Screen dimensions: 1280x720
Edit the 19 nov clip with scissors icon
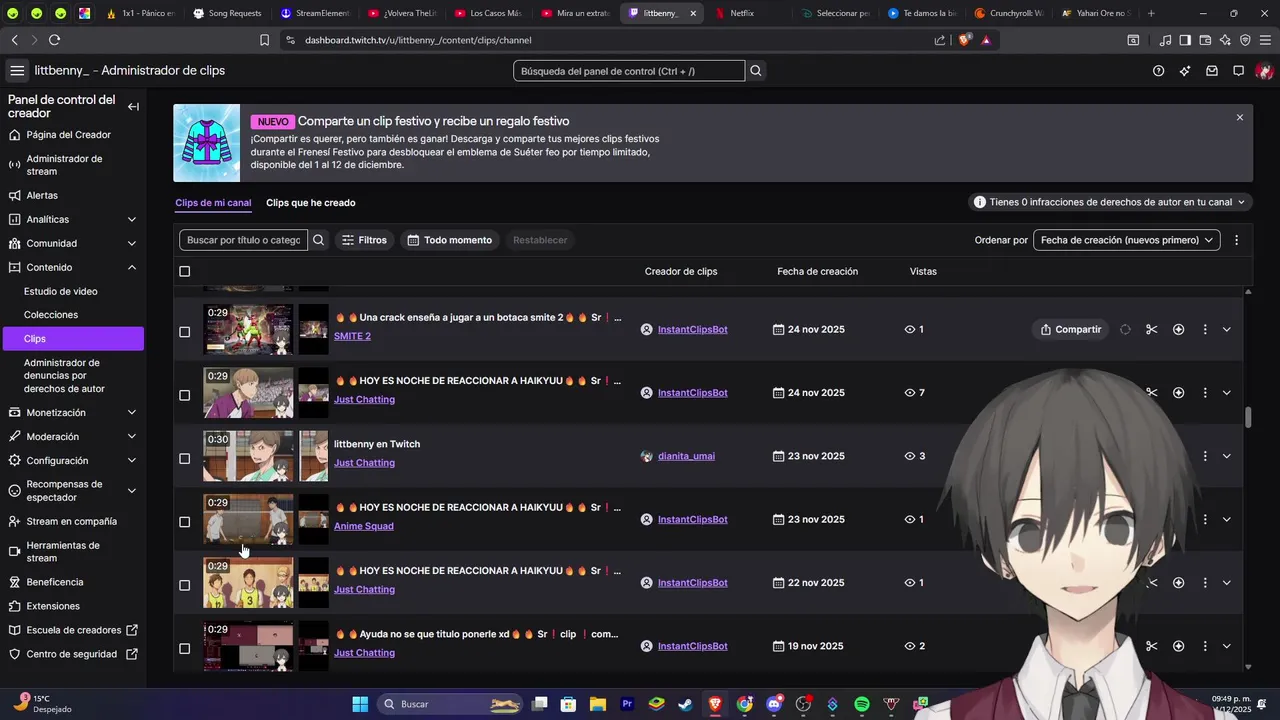(x=1152, y=646)
